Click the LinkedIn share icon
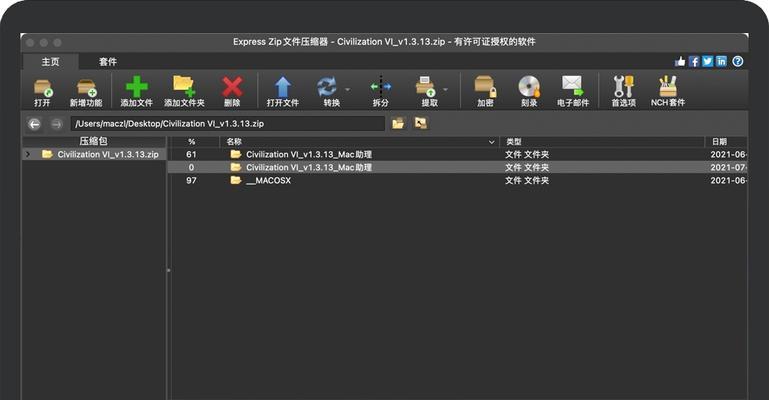Image resolution: width=769 pixels, height=400 pixels. click(x=721, y=61)
